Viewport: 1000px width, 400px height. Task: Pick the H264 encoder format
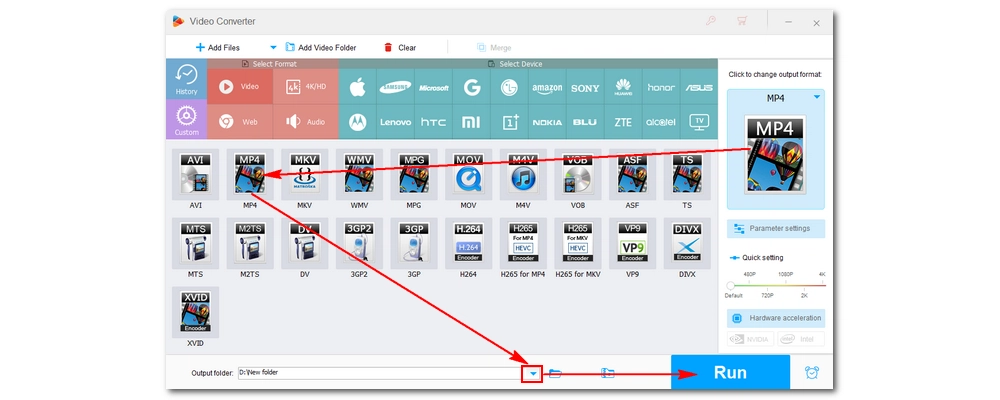pos(469,243)
